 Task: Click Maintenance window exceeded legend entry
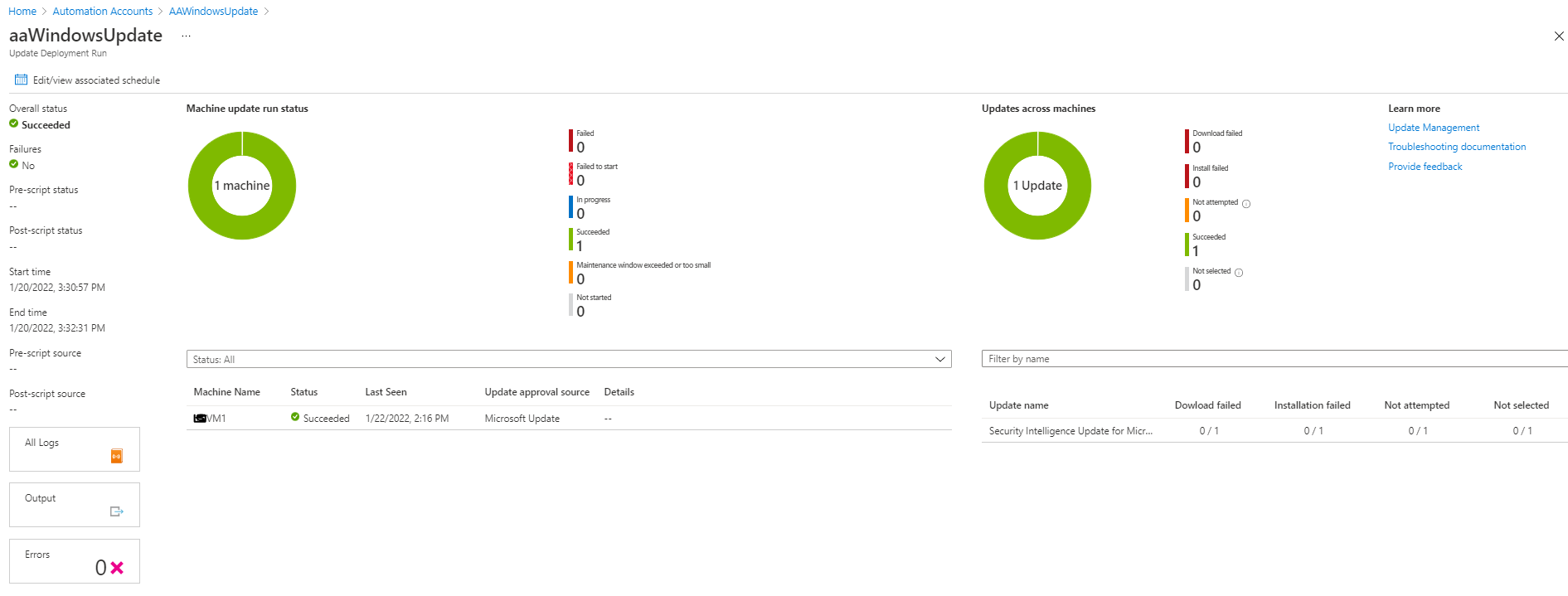point(639,273)
